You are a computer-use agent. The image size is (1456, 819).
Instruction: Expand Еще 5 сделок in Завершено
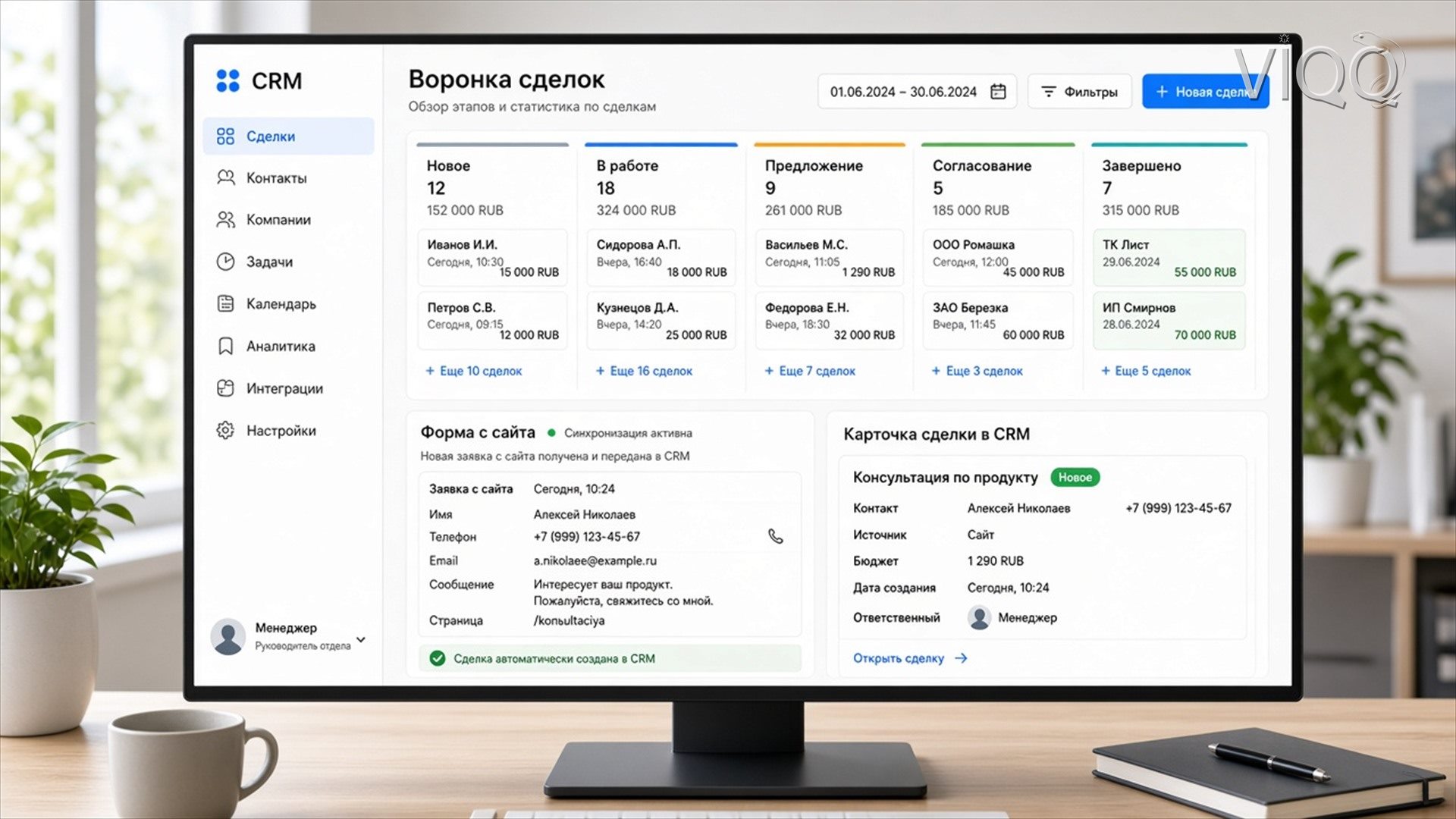pos(1146,371)
